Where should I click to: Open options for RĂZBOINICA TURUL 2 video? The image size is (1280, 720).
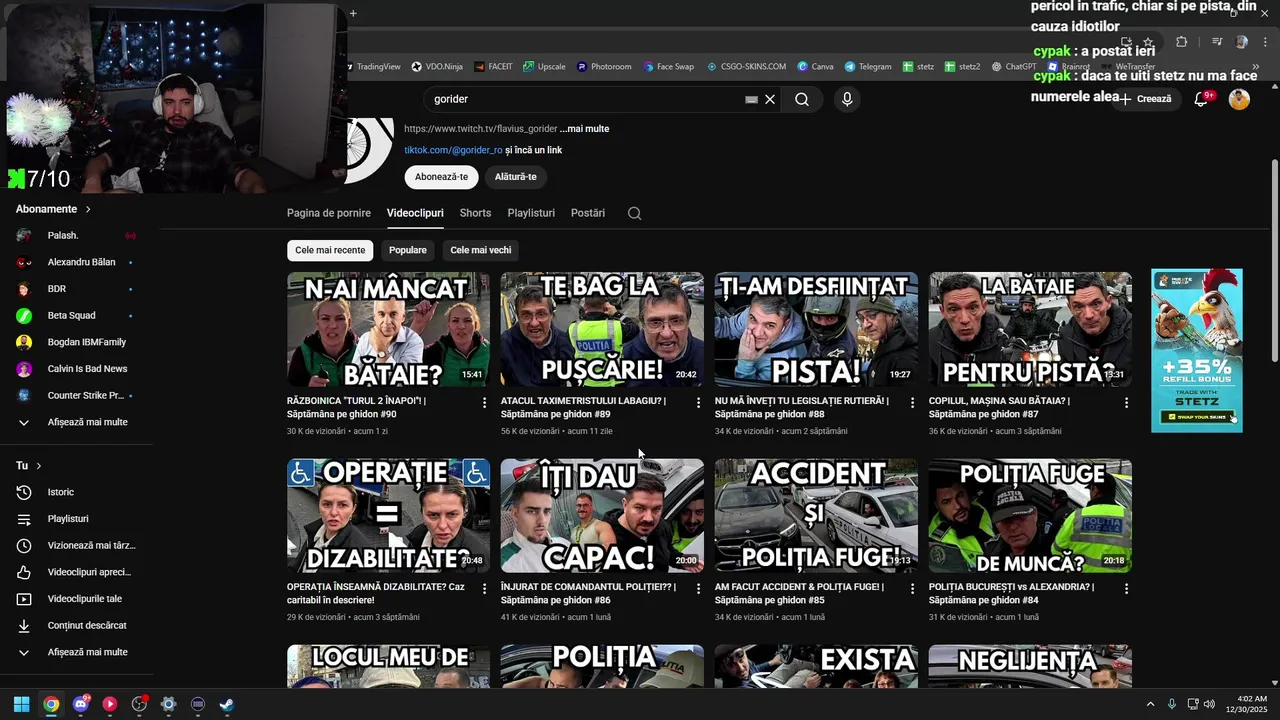(485, 402)
